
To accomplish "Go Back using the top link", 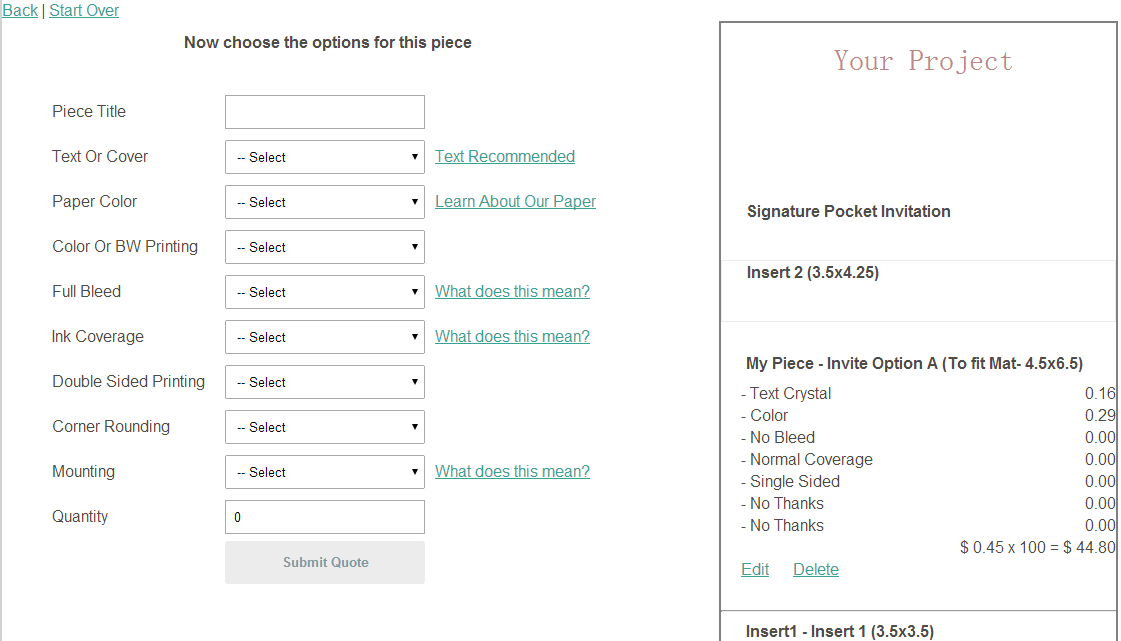I will click(x=20, y=10).
